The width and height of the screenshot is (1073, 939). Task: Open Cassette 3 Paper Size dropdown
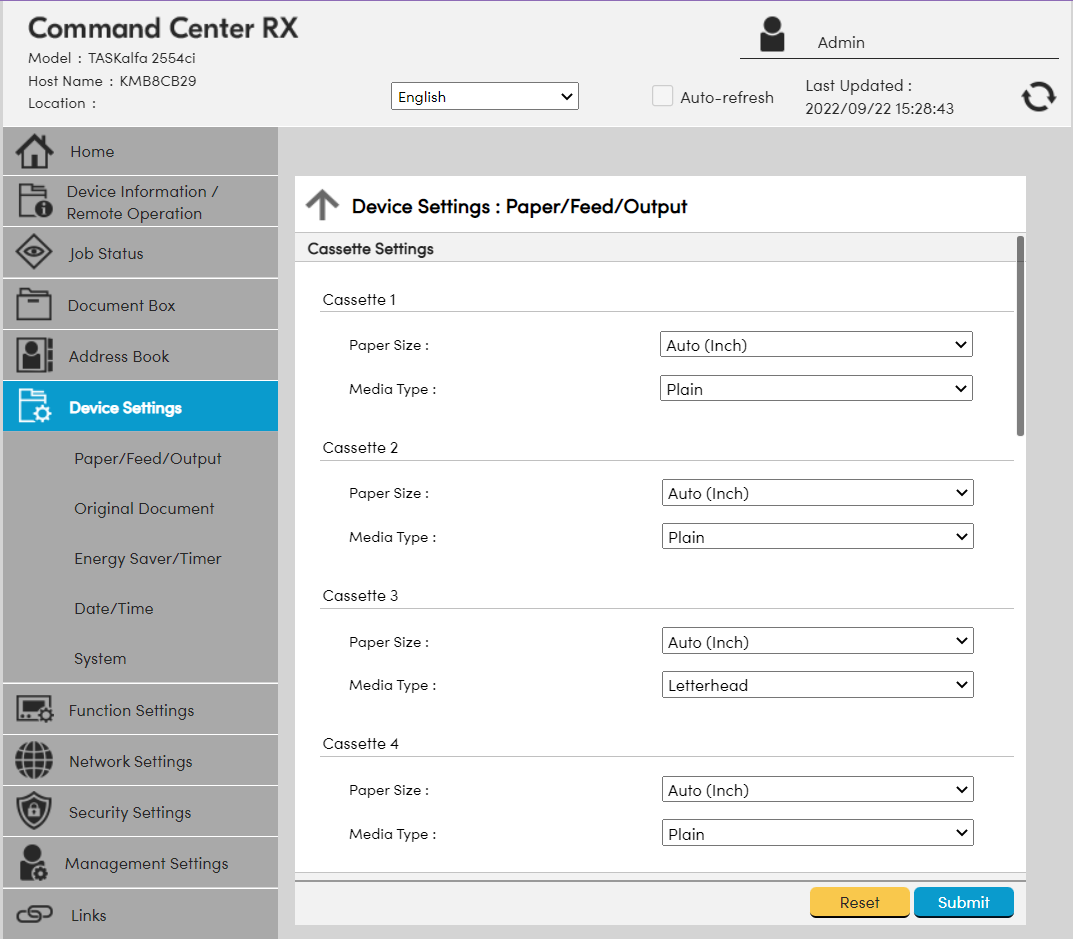coord(817,641)
